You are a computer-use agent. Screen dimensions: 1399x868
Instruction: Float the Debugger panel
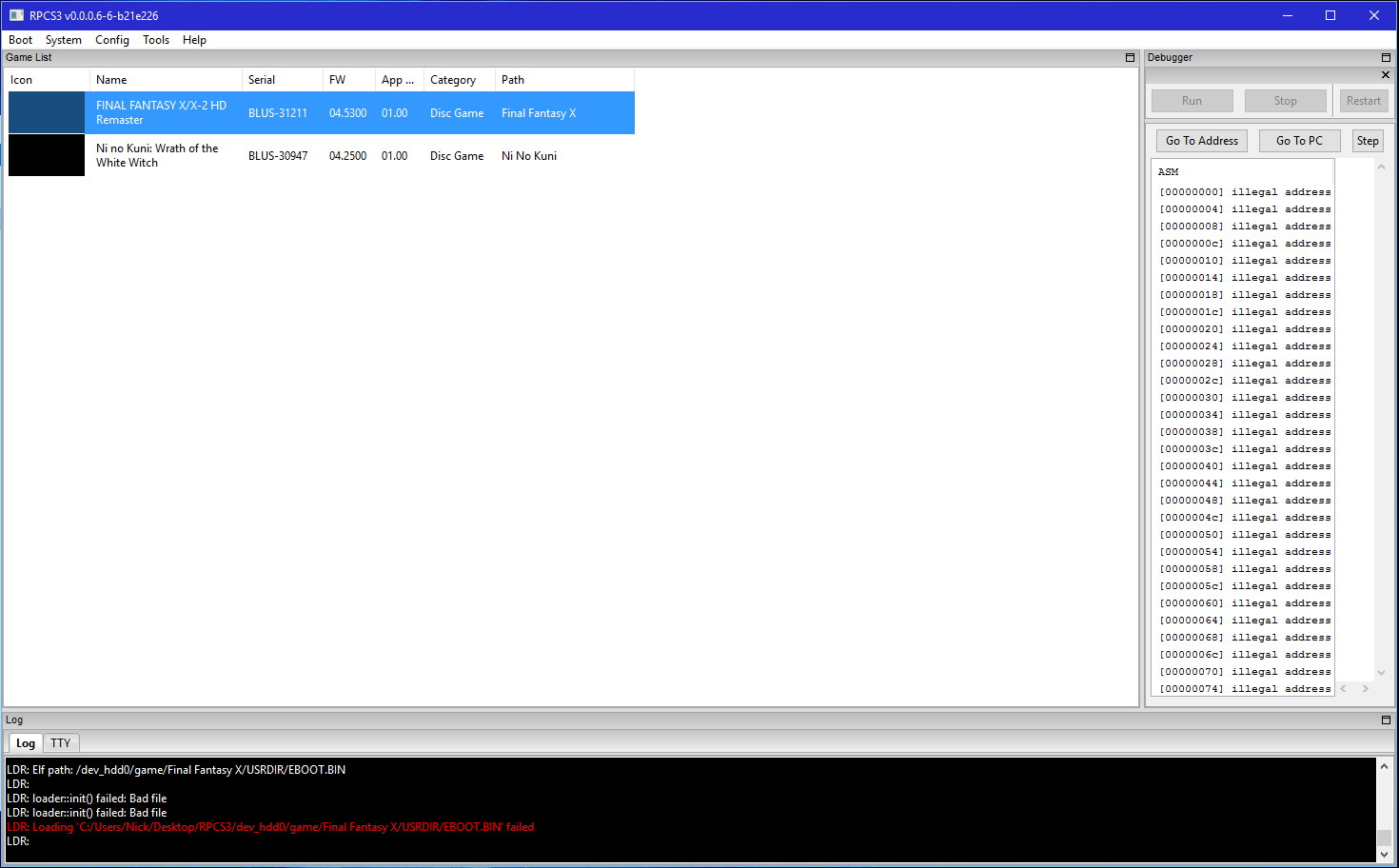(x=1386, y=58)
